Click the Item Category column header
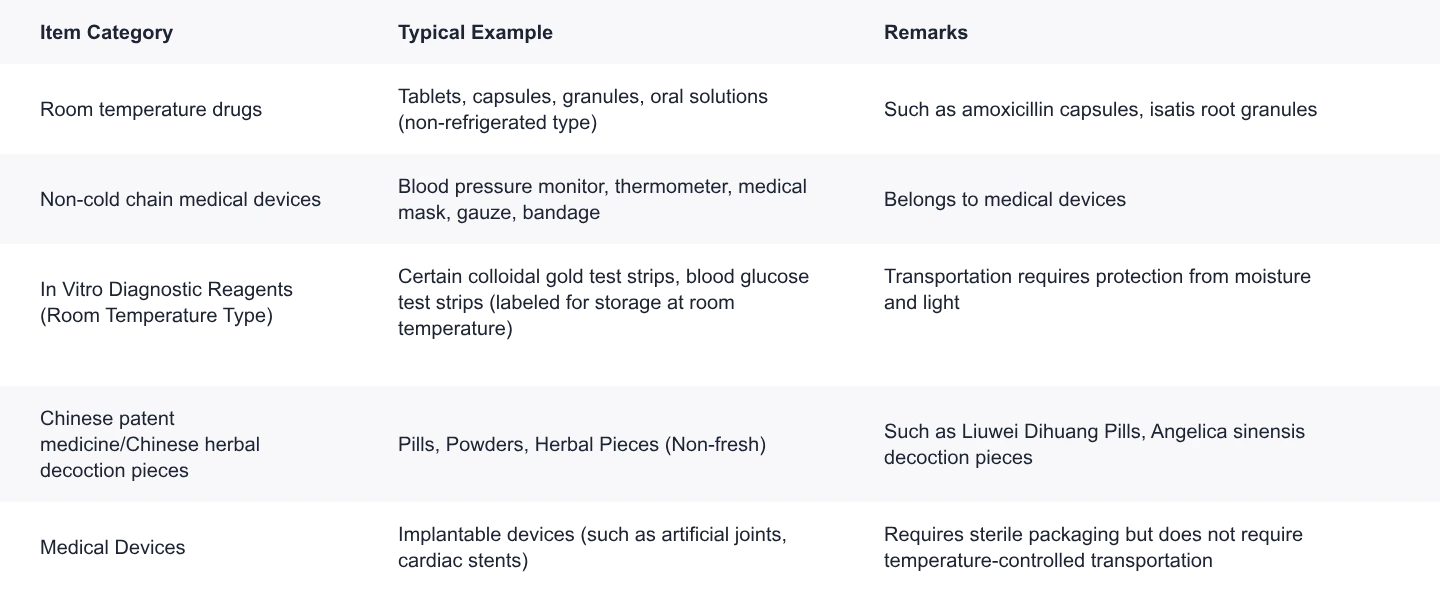The width and height of the screenshot is (1440, 592). 106,32
